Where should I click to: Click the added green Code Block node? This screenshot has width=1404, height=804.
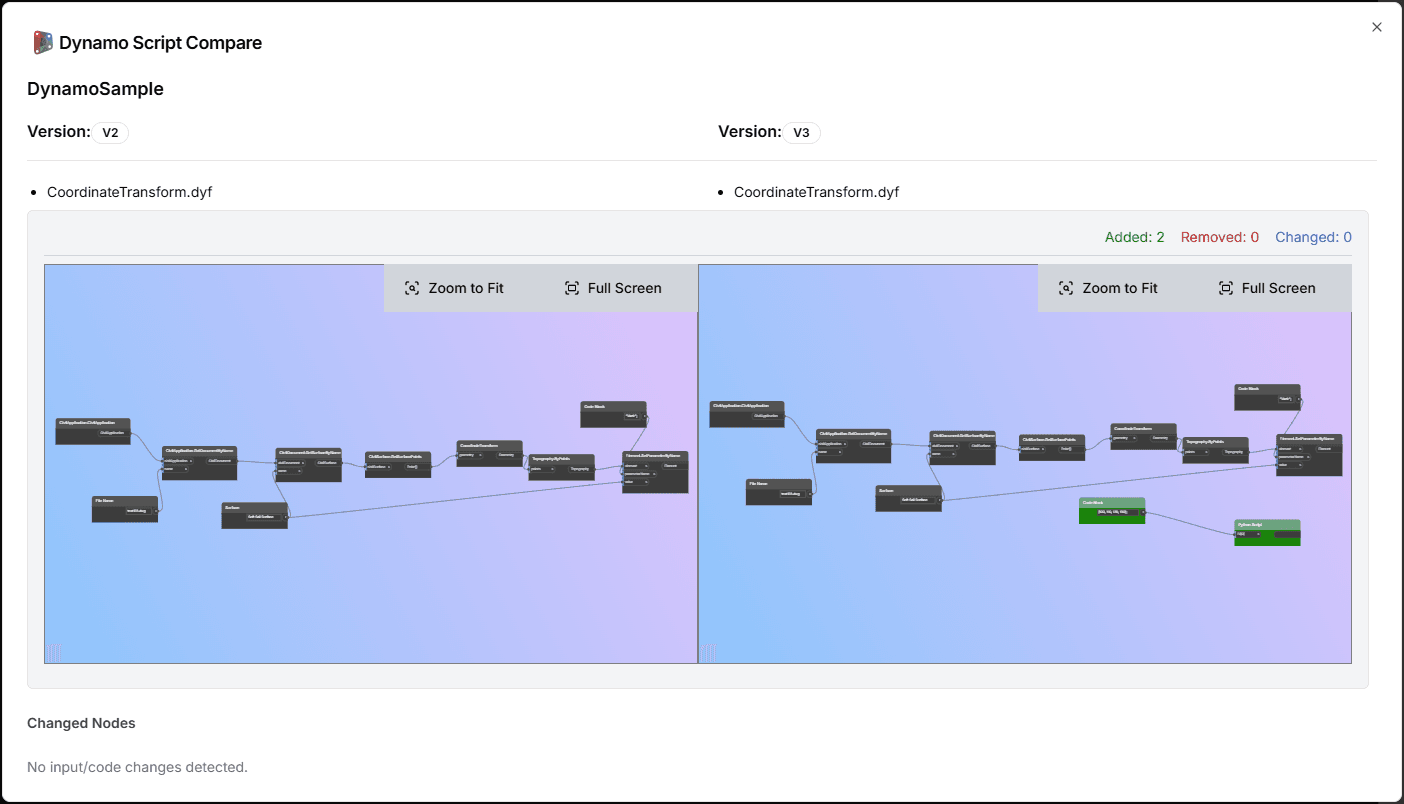[x=1112, y=511]
